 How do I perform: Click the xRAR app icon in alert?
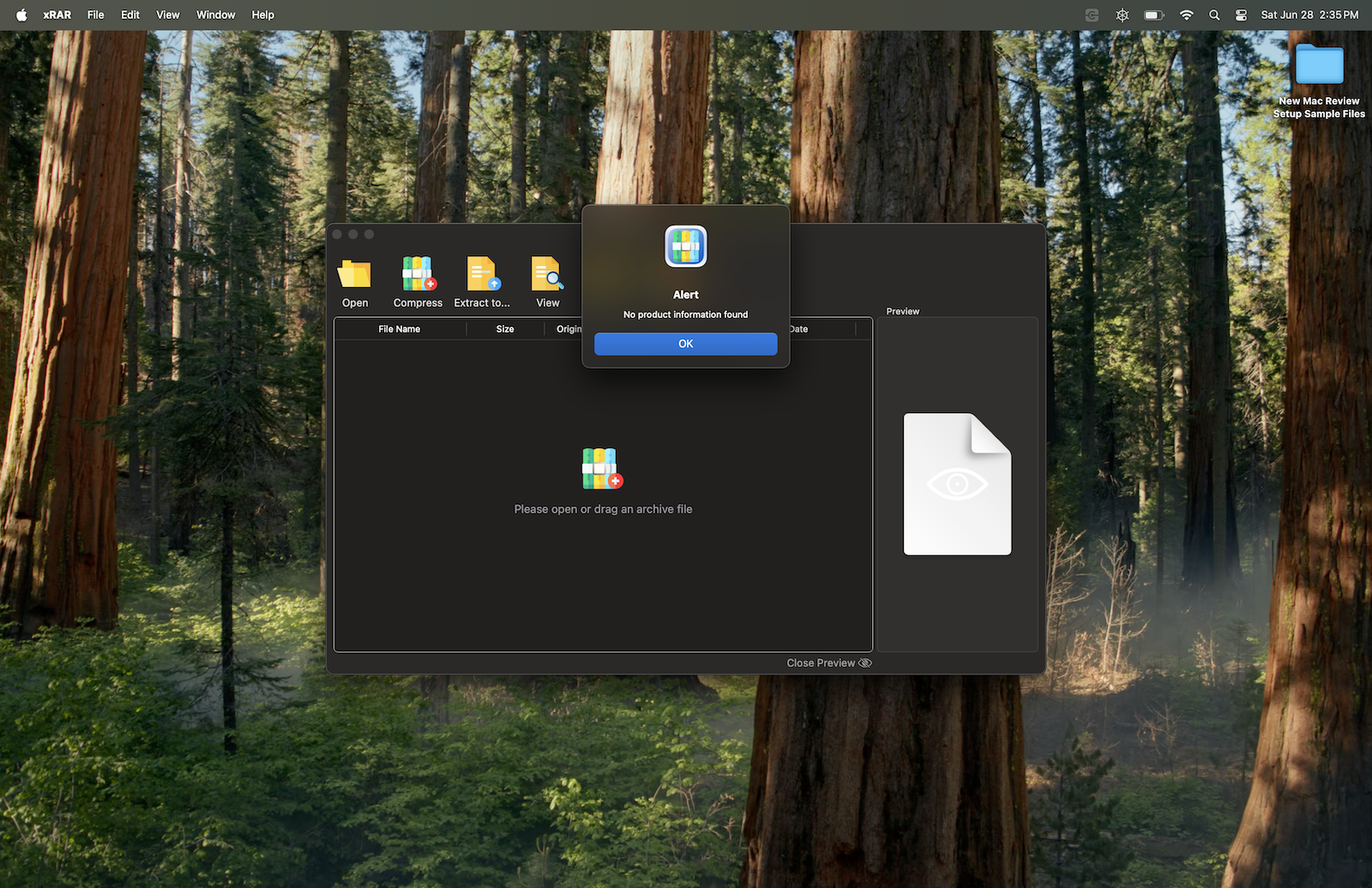686,247
